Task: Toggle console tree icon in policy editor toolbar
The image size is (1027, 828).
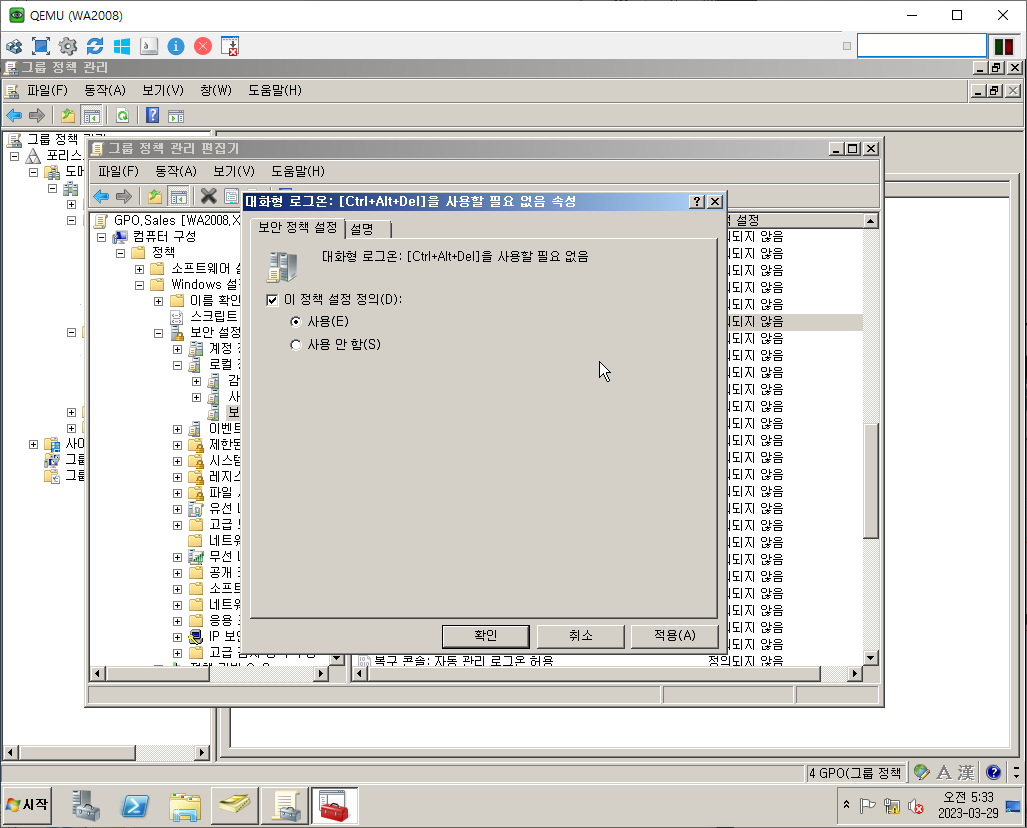Action: [x=178, y=196]
